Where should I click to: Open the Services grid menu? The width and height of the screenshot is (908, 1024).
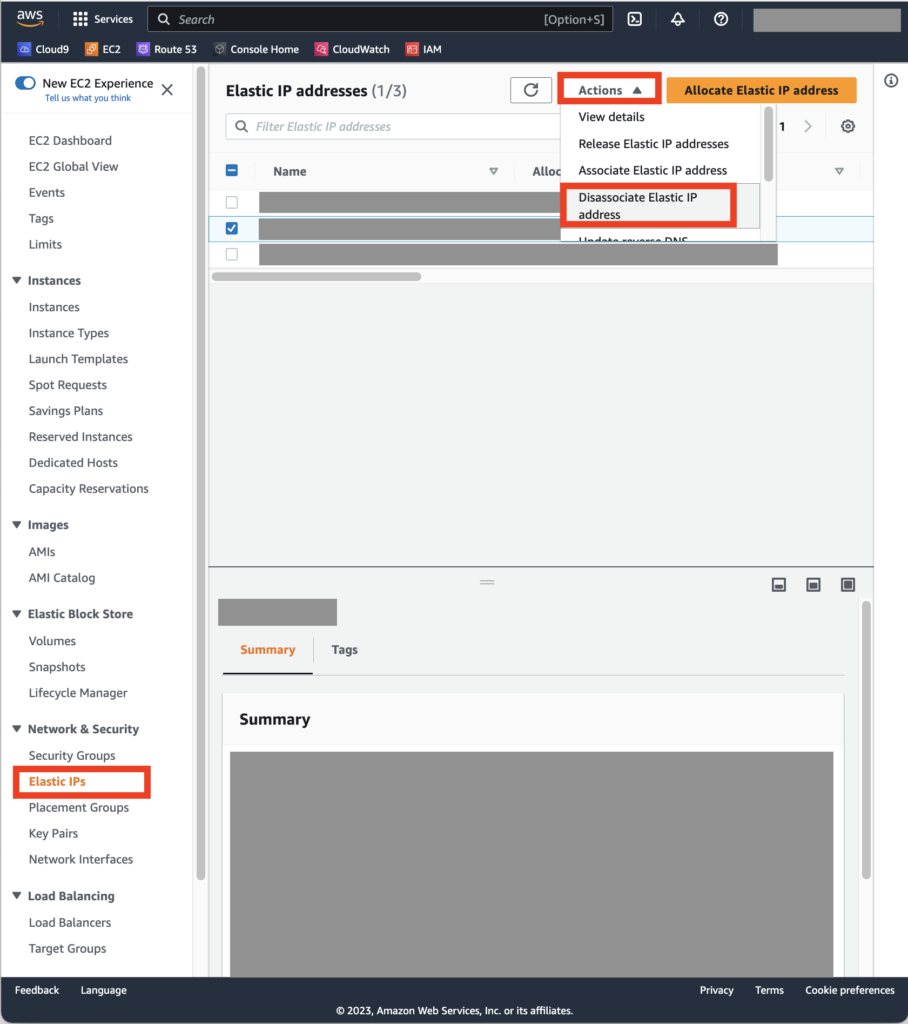tap(103, 19)
